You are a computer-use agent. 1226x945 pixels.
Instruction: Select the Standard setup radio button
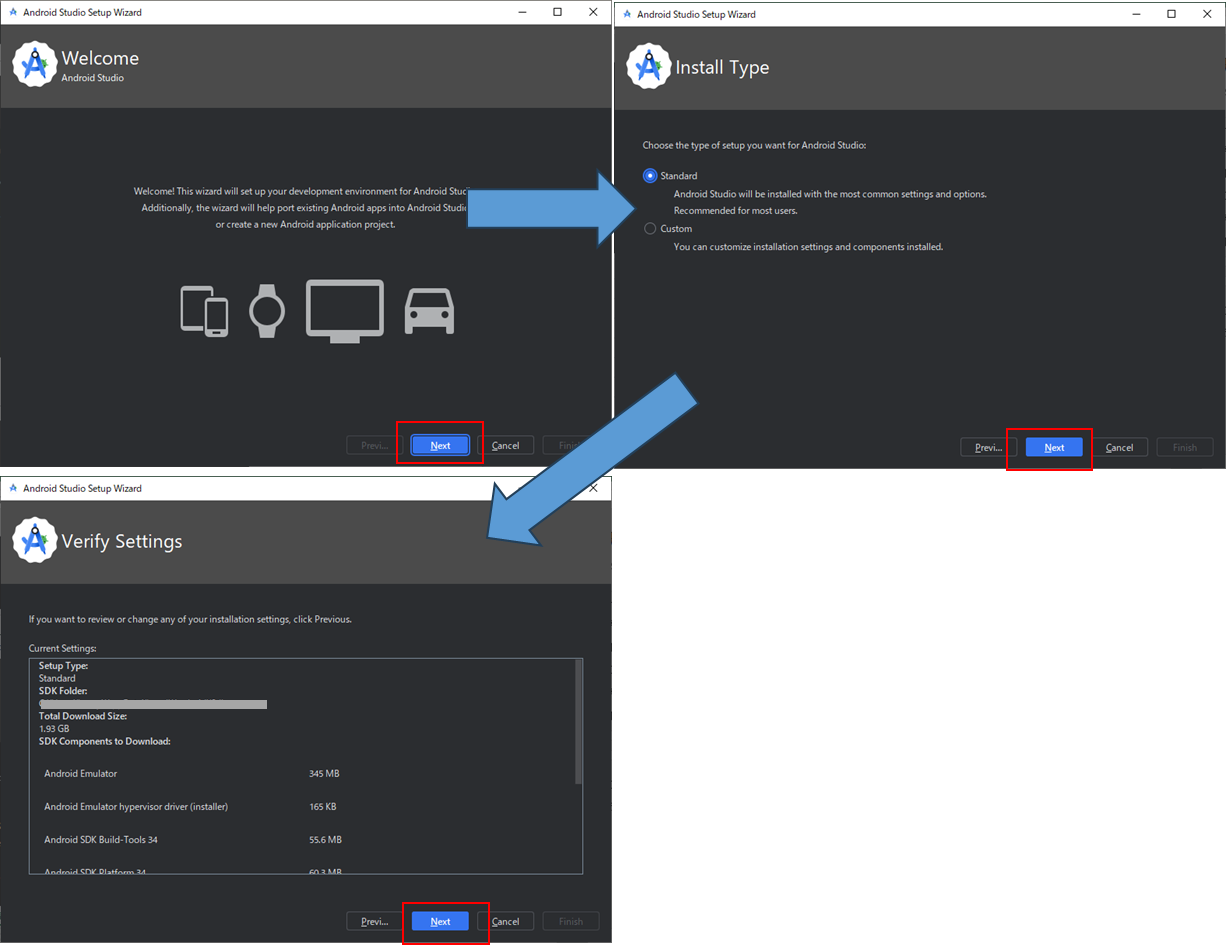coord(650,176)
